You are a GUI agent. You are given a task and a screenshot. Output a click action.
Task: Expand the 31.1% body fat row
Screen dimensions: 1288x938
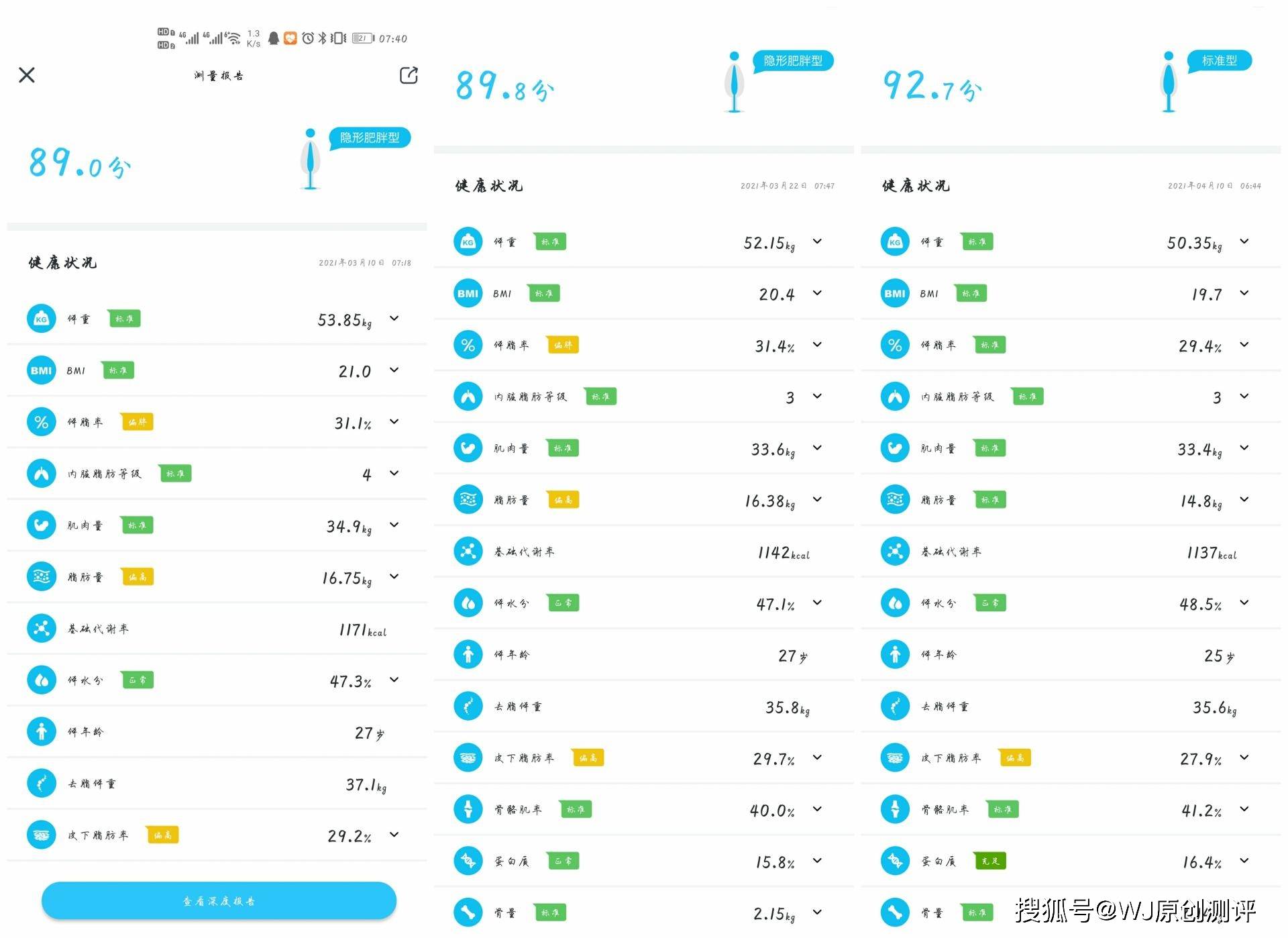(394, 422)
